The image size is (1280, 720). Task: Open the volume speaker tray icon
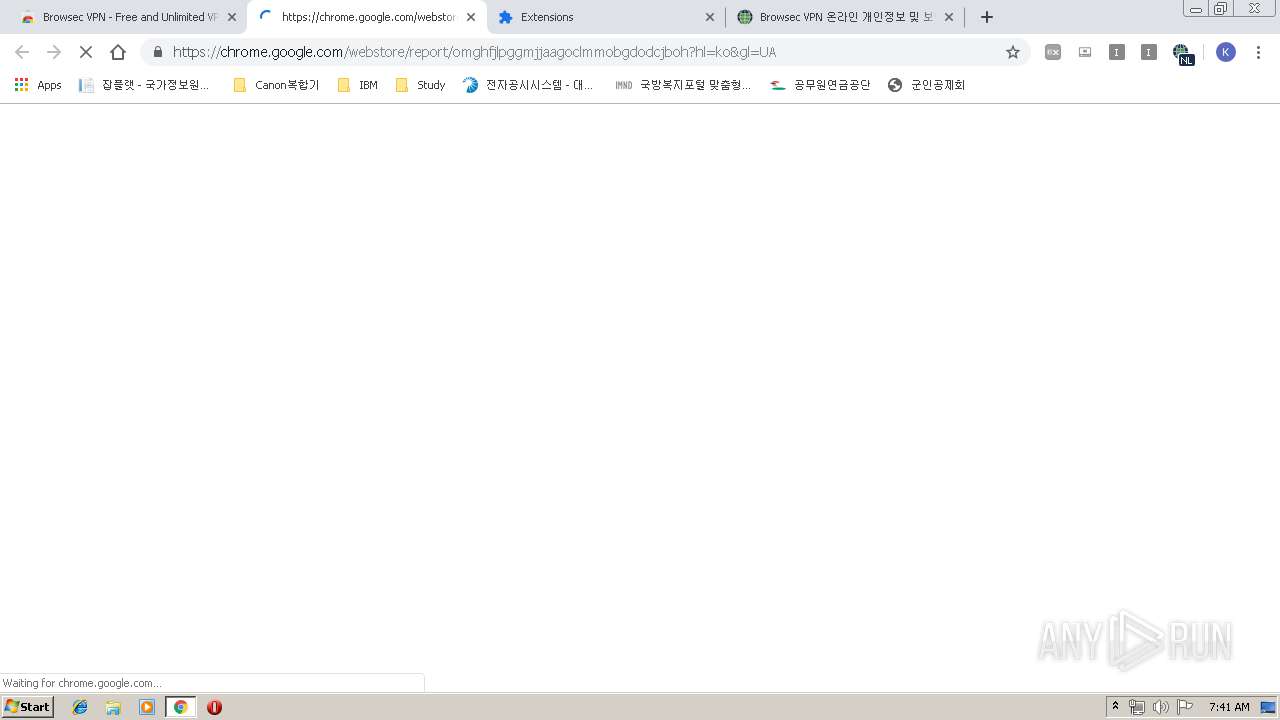pyautogui.click(x=1160, y=707)
